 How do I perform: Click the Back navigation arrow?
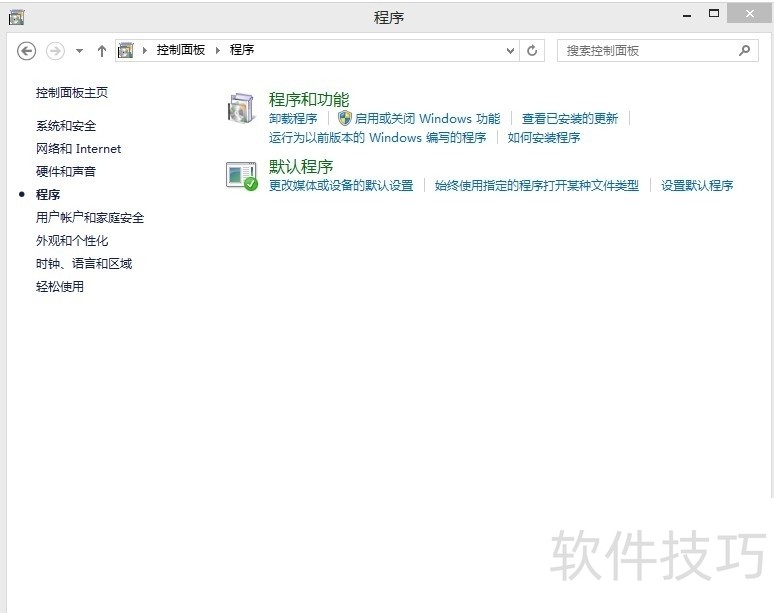[x=27, y=50]
